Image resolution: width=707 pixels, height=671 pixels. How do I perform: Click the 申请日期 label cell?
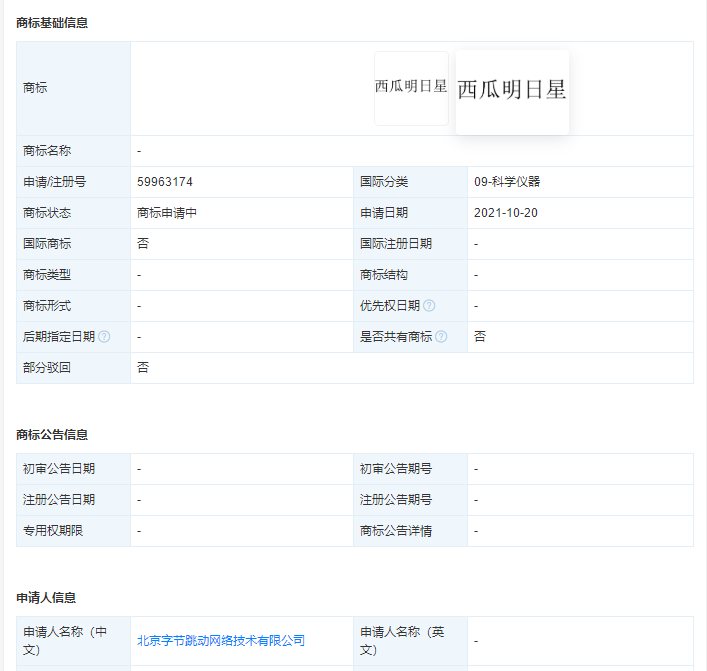click(x=410, y=213)
